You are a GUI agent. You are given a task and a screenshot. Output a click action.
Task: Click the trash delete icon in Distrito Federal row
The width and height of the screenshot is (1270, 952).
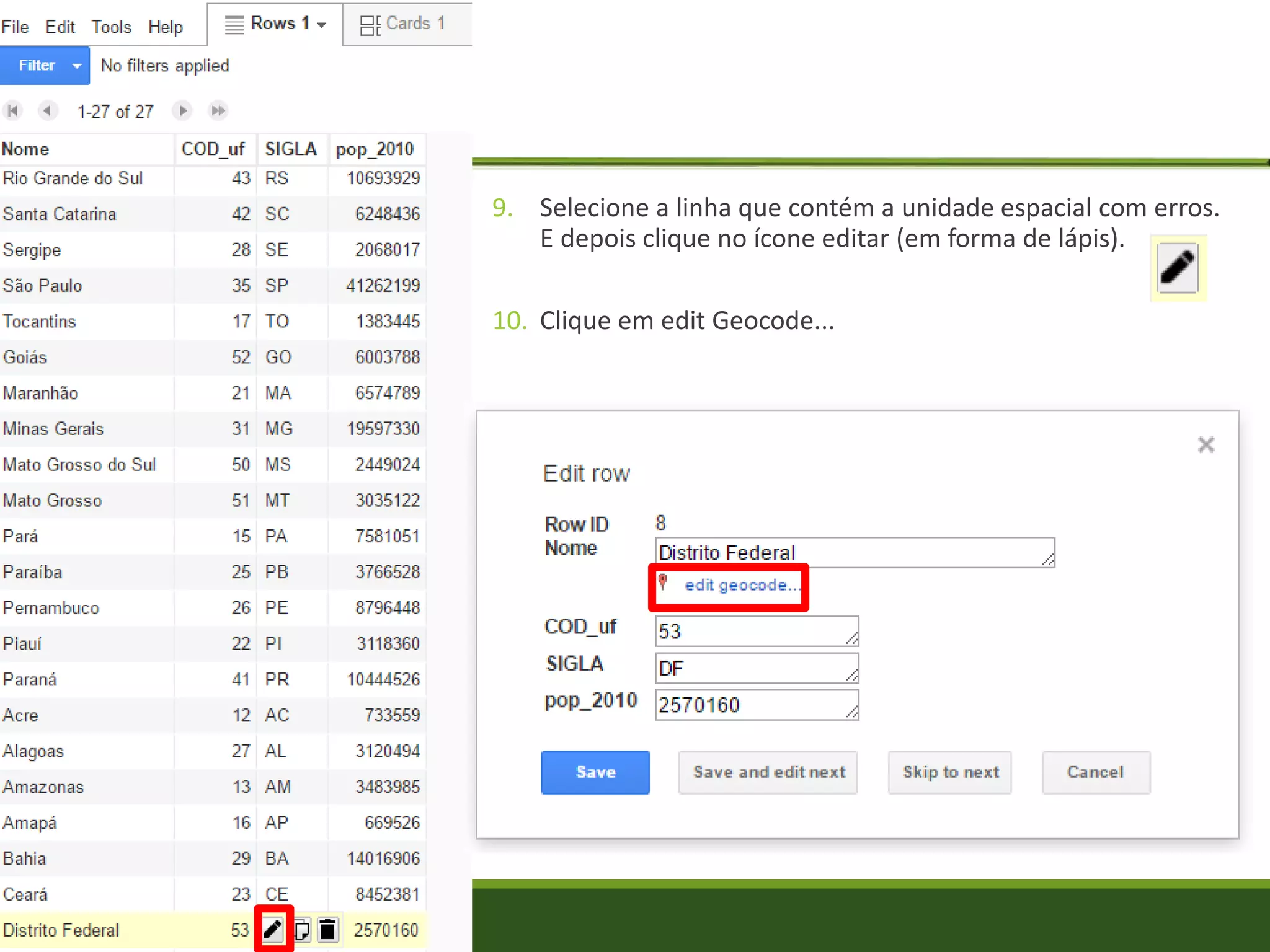click(327, 930)
